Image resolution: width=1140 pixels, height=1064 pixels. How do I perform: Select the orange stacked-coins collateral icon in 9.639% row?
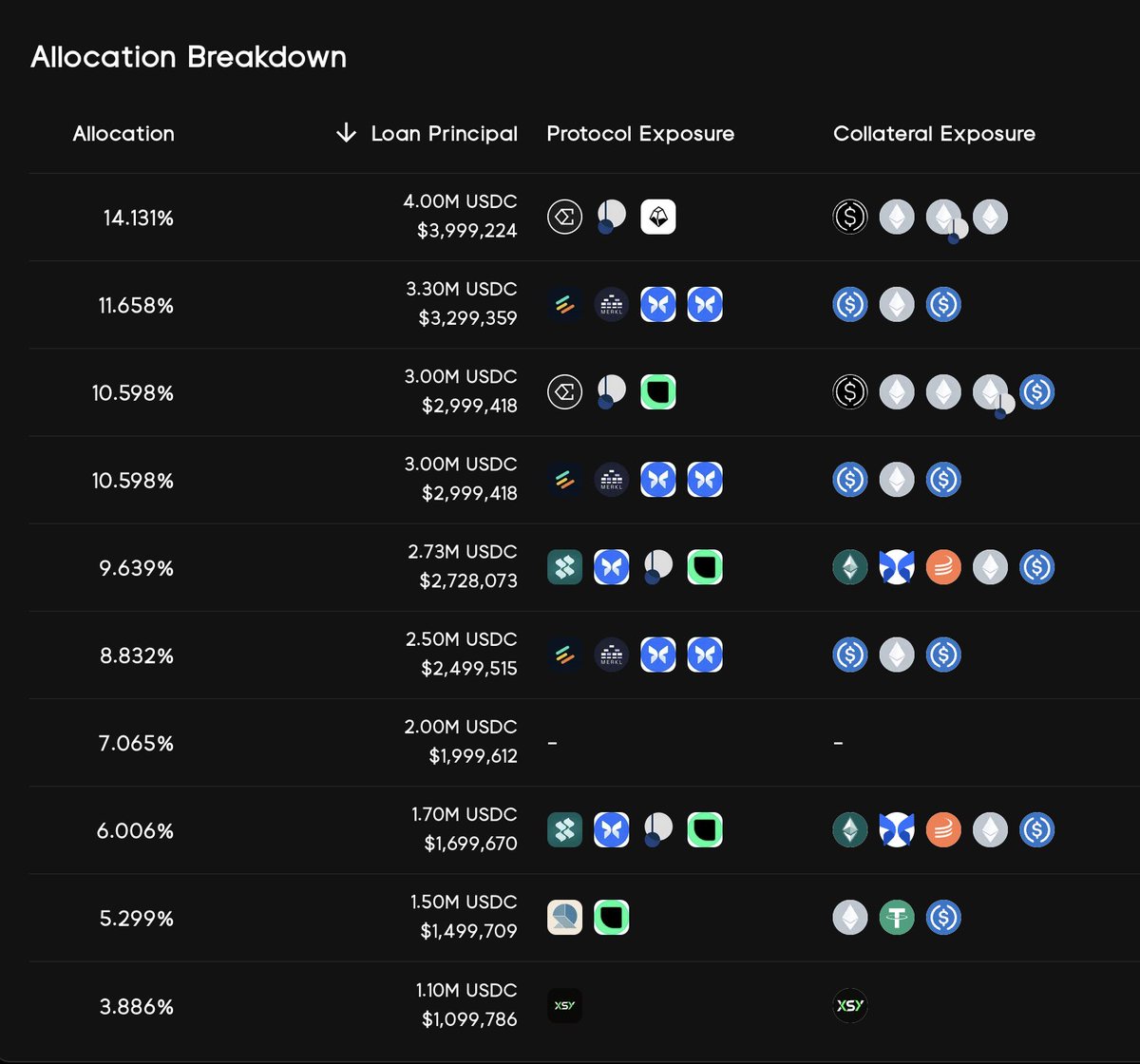click(x=943, y=567)
